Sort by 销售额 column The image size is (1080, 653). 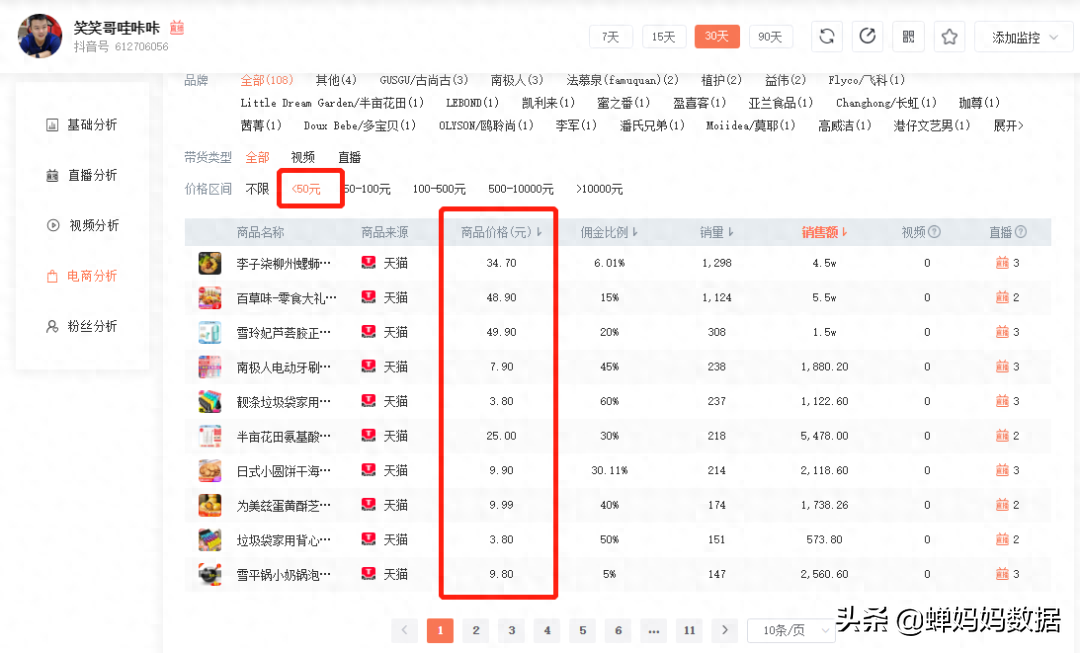[x=824, y=232]
